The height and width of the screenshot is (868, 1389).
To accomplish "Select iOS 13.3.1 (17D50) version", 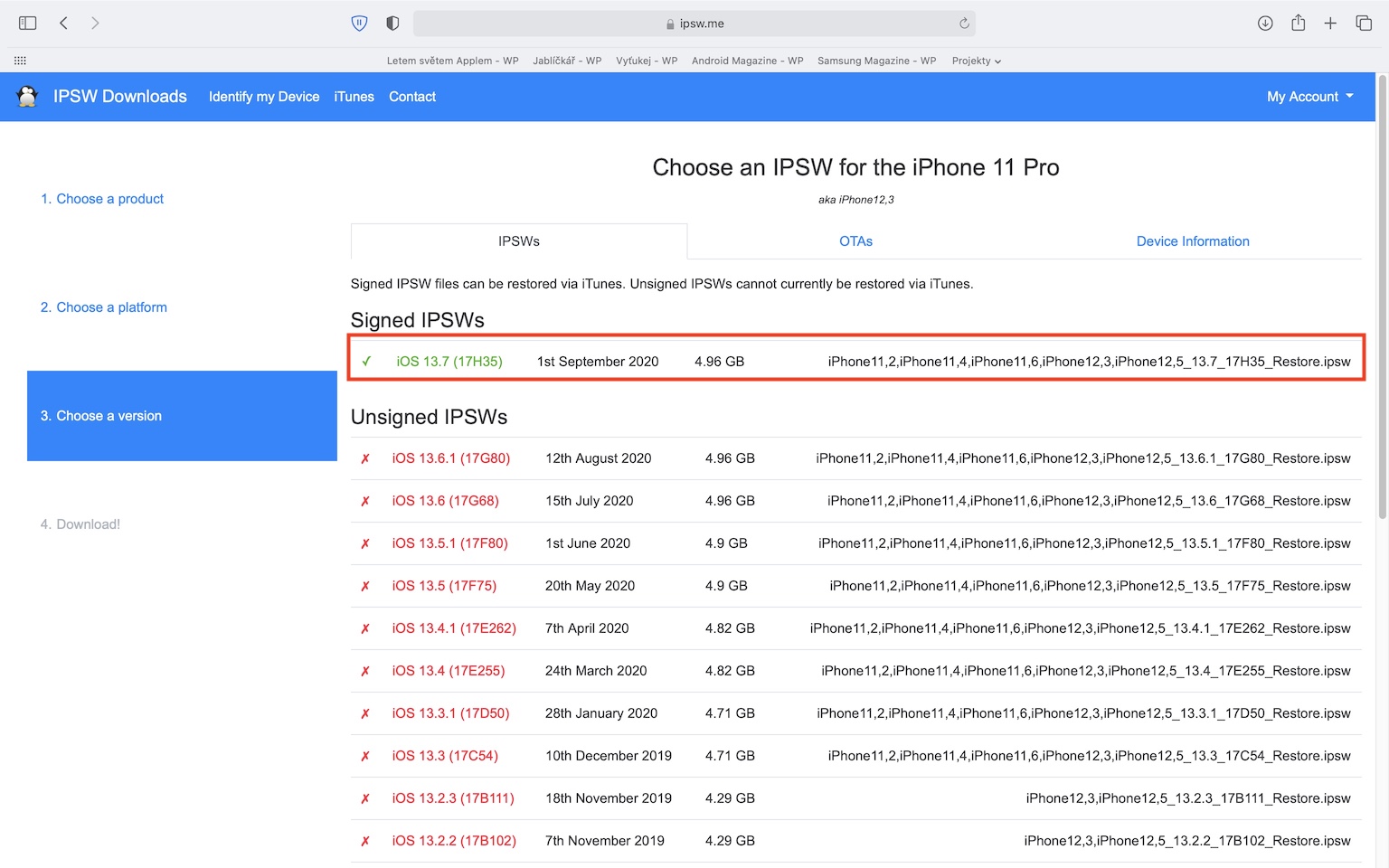I will (450, 713).
